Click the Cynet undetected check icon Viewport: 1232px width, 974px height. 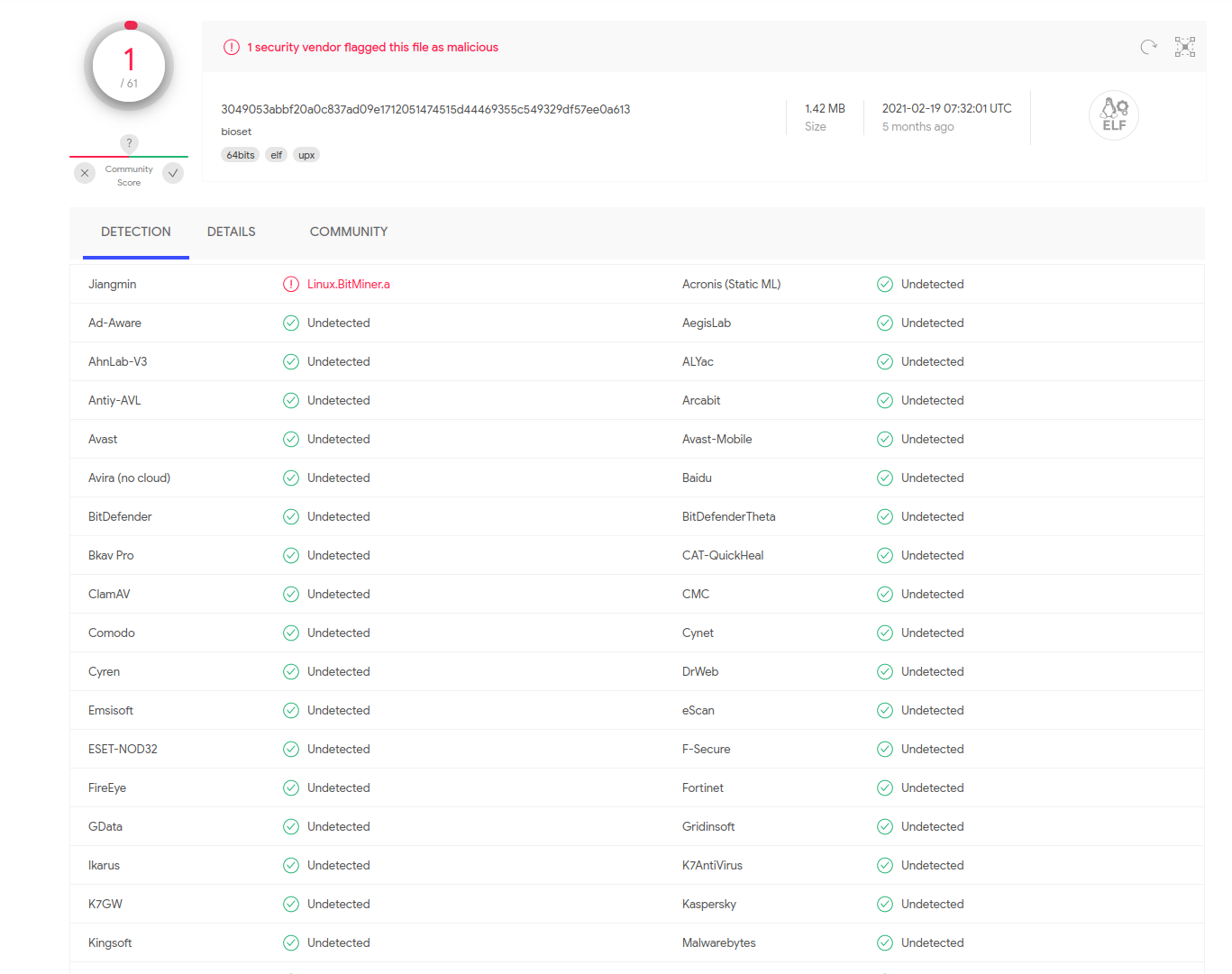coord(885,633)
